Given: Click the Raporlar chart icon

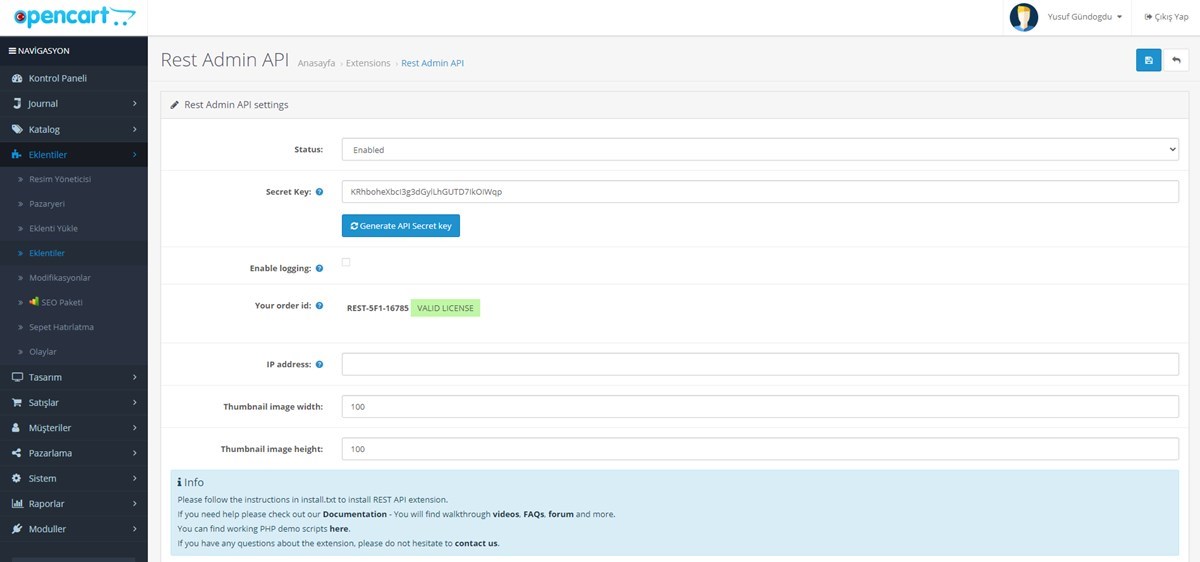Looking at the screenshot, I should (x=17, y=503).
